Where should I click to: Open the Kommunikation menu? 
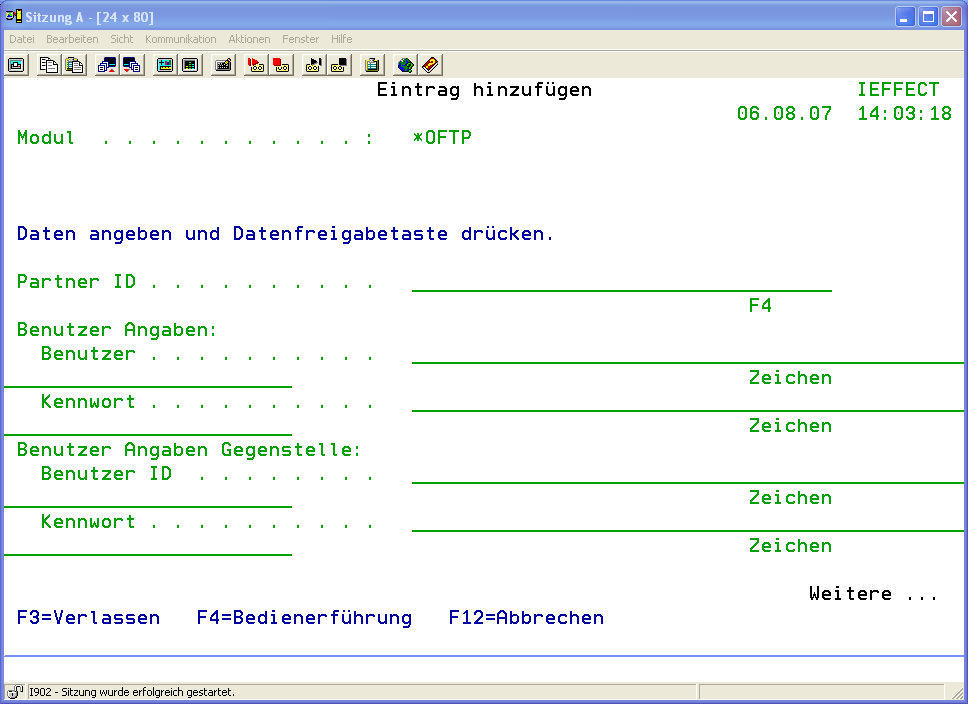[180, 39]
